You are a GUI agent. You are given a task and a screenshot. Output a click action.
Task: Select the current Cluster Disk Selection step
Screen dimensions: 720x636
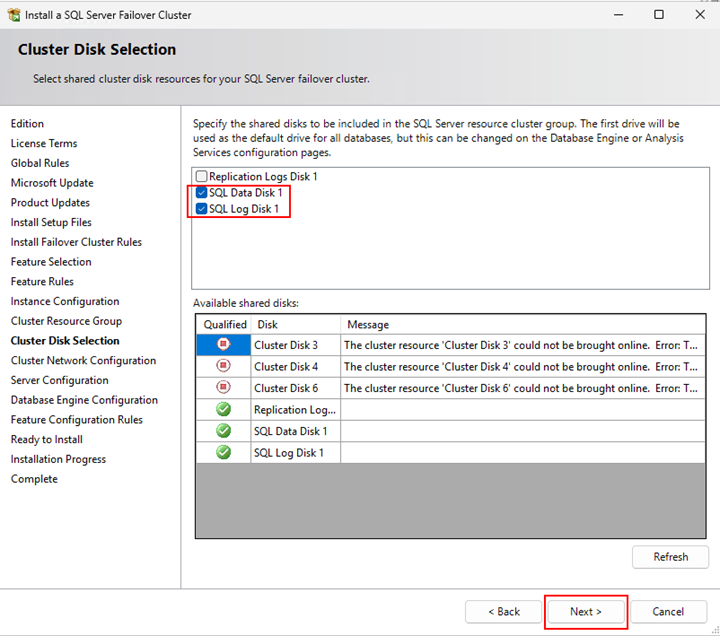[x=65, y=341]
